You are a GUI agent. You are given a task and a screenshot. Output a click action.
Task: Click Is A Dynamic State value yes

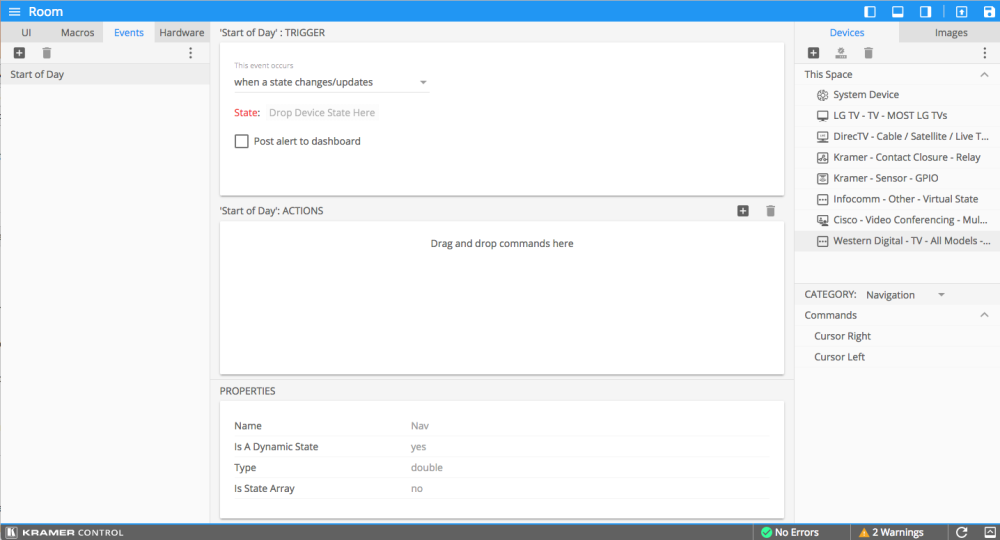[x=418, y=447]
